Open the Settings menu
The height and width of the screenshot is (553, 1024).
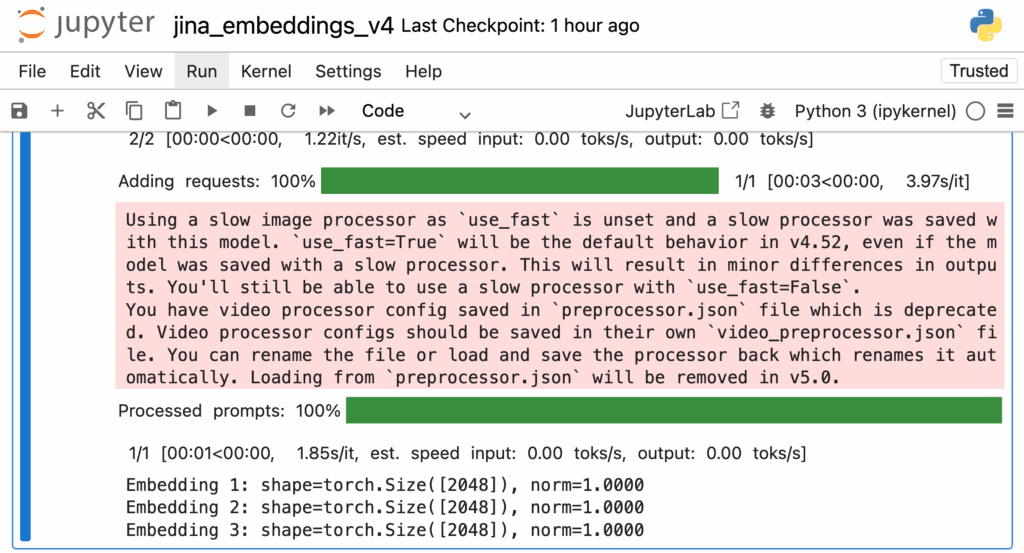click(x=348, y=71)
